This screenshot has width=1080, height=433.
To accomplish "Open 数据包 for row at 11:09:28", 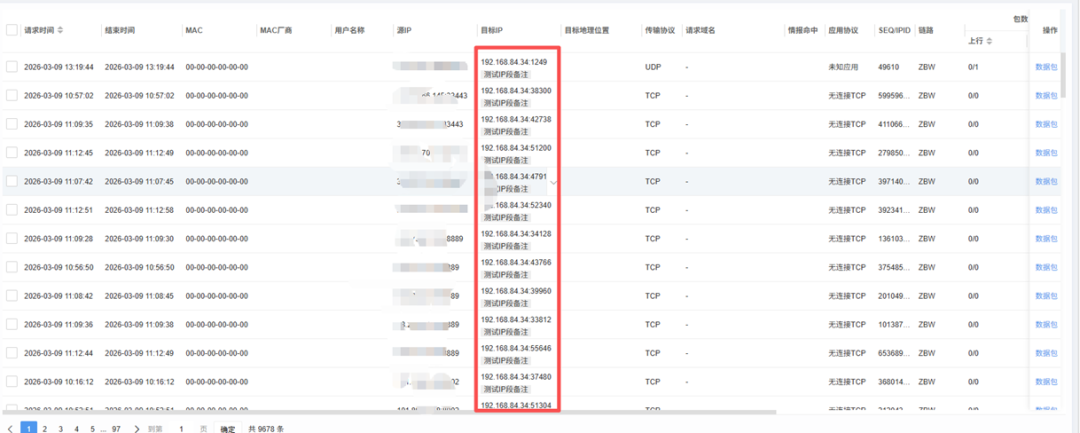I will click(x=1046, y=238).
